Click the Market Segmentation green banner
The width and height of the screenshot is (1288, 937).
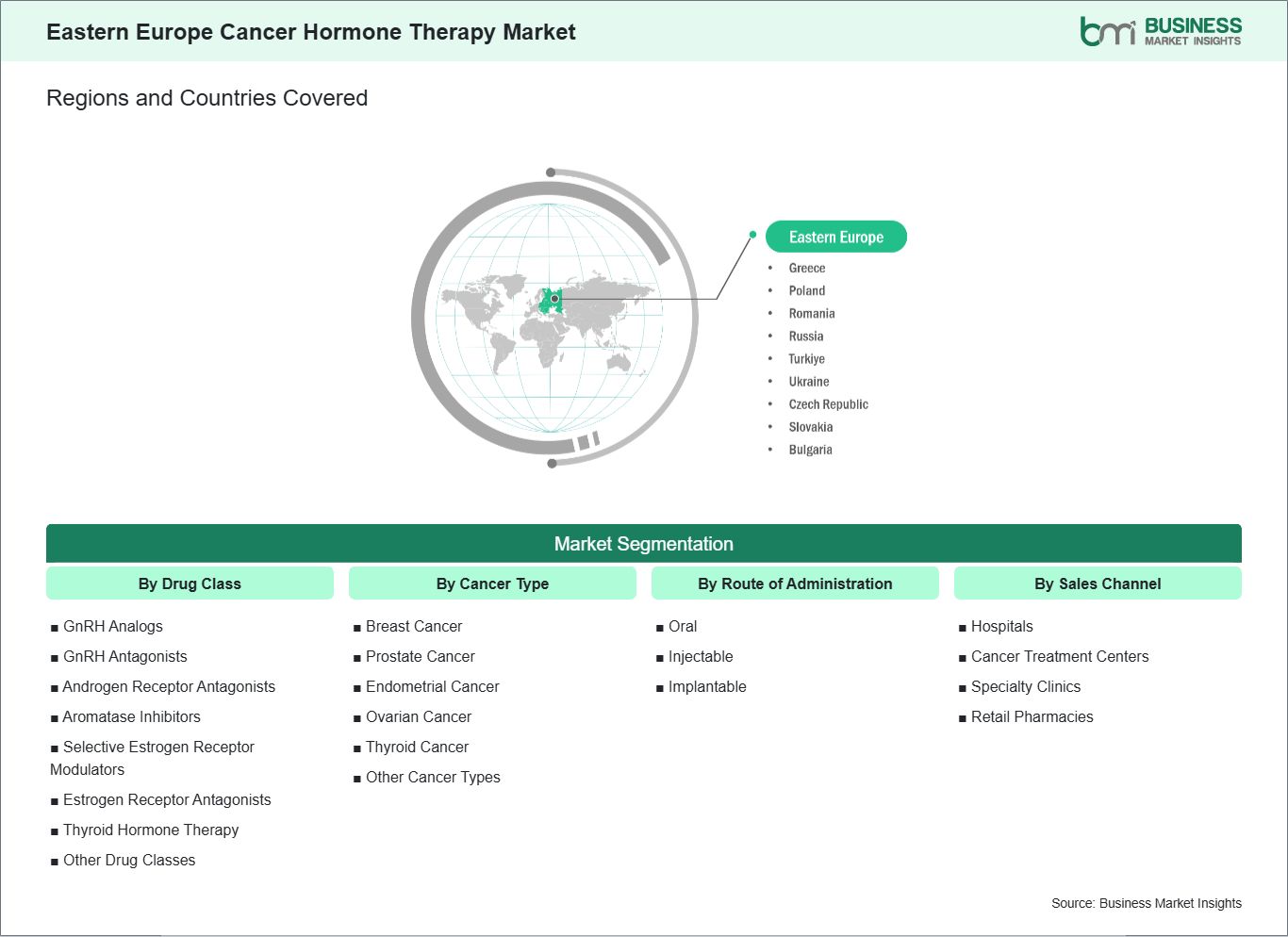tap(643, 544)
